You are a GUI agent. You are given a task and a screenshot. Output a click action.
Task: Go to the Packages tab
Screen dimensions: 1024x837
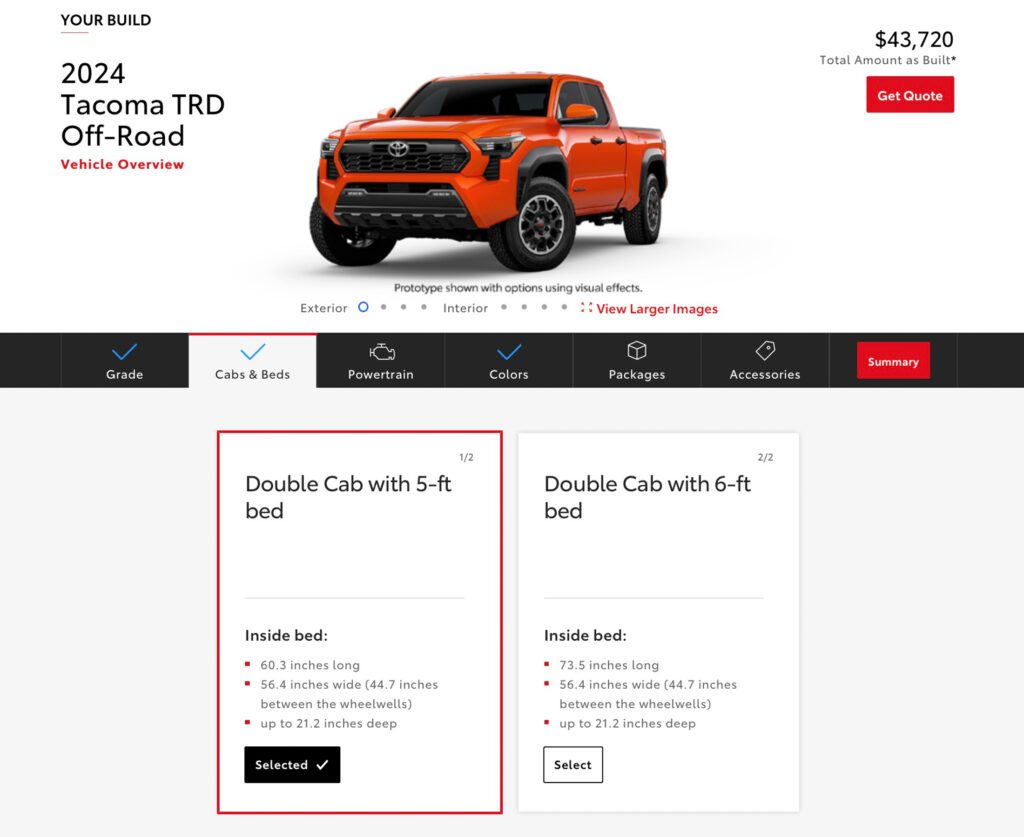tap(637, 361)
